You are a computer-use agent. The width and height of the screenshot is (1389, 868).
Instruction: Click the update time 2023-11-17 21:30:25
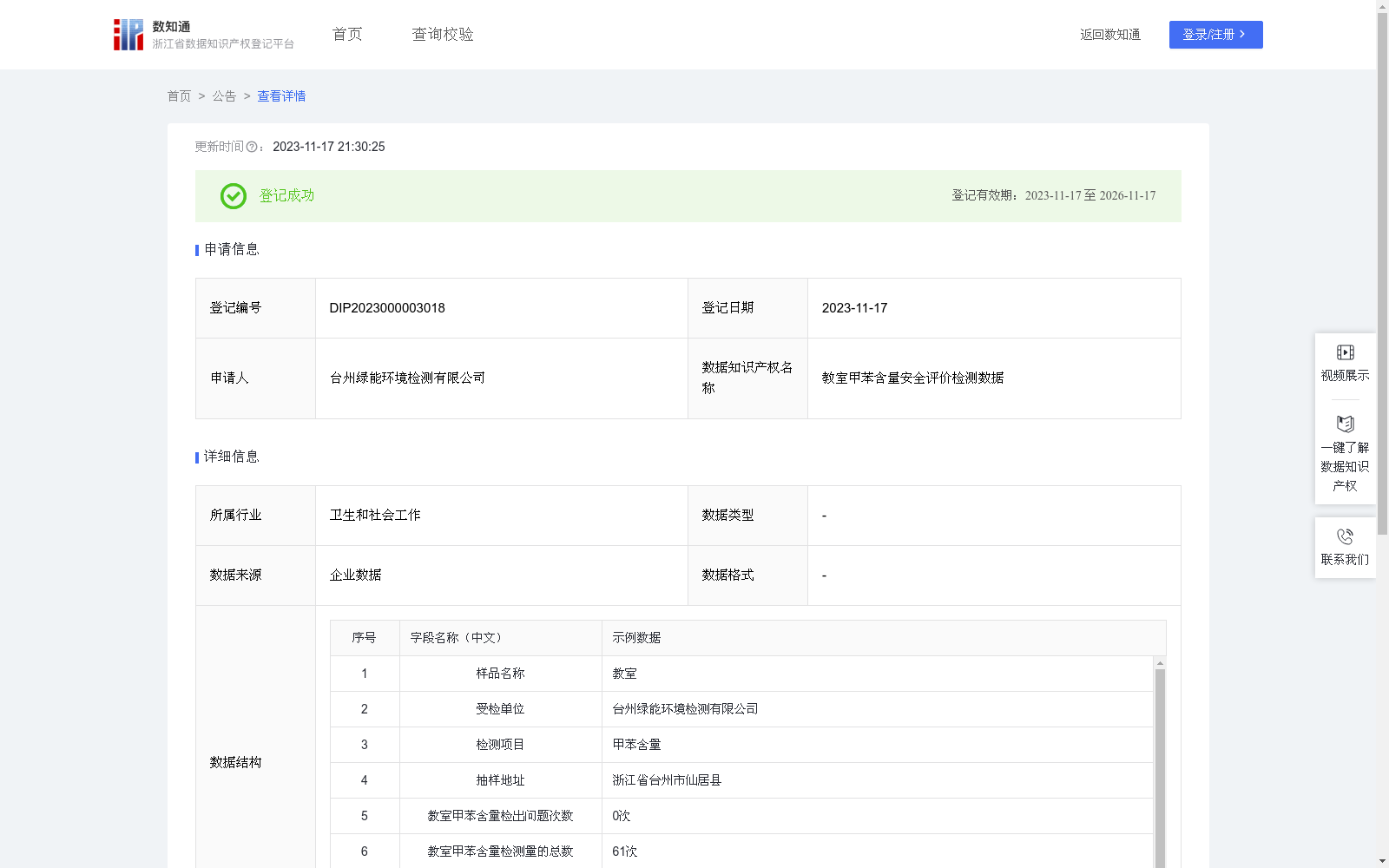coord(329,148)
